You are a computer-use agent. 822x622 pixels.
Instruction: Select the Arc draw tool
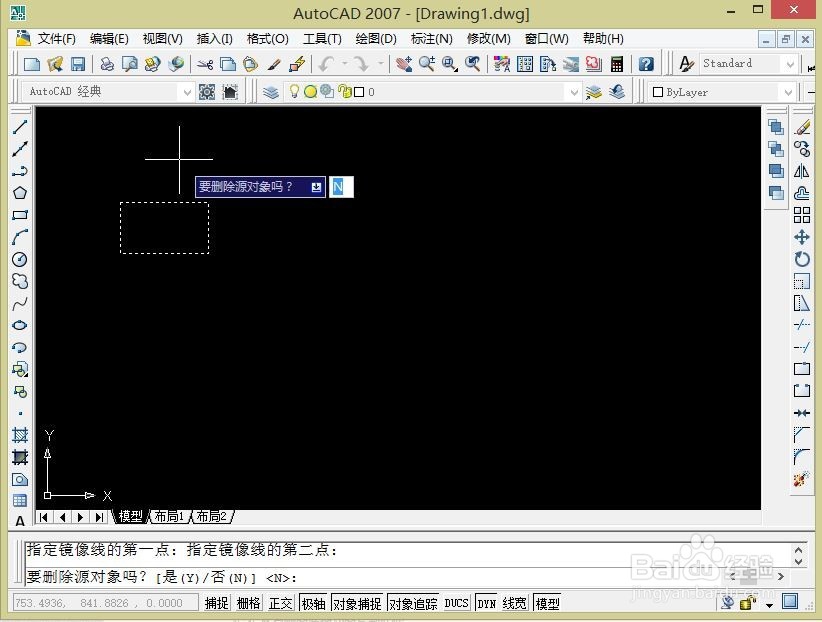point(20,237)
